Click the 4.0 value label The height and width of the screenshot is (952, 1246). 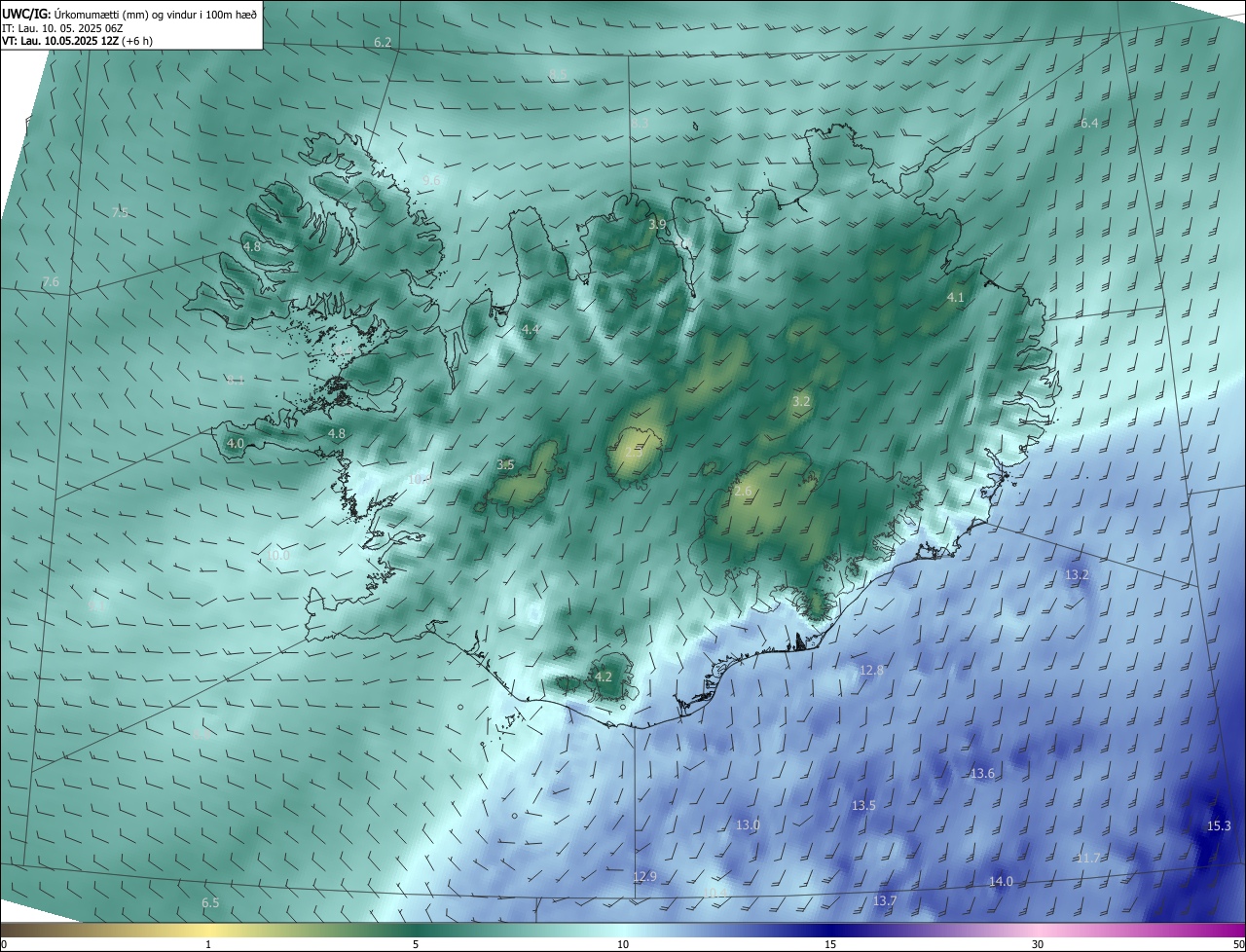235,443
